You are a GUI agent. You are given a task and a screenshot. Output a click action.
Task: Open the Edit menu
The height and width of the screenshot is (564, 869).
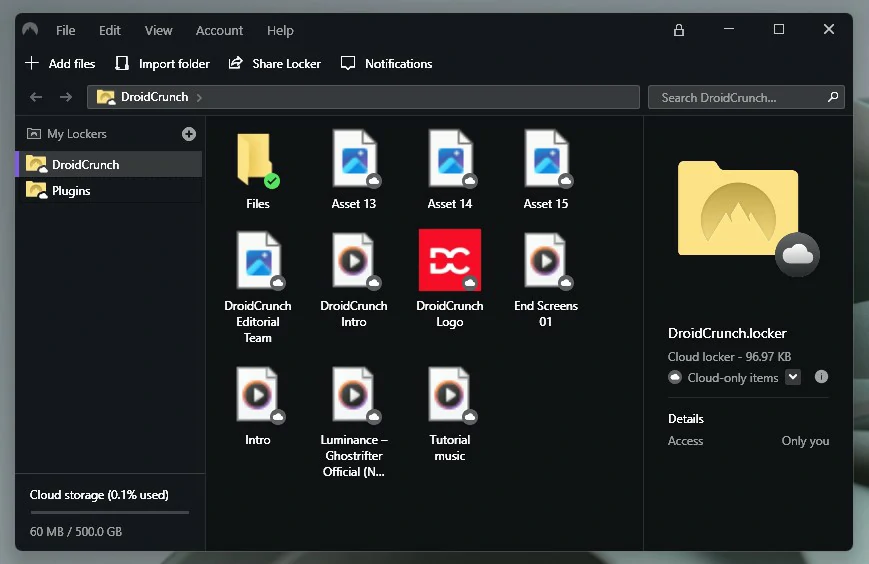[x=110, y=30]
